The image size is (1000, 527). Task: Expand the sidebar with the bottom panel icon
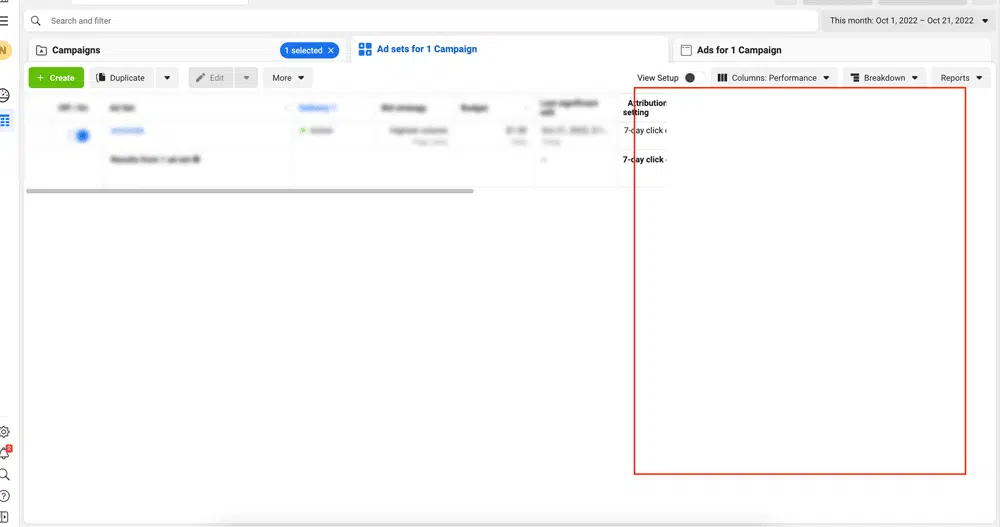click(x=4, y=516)
